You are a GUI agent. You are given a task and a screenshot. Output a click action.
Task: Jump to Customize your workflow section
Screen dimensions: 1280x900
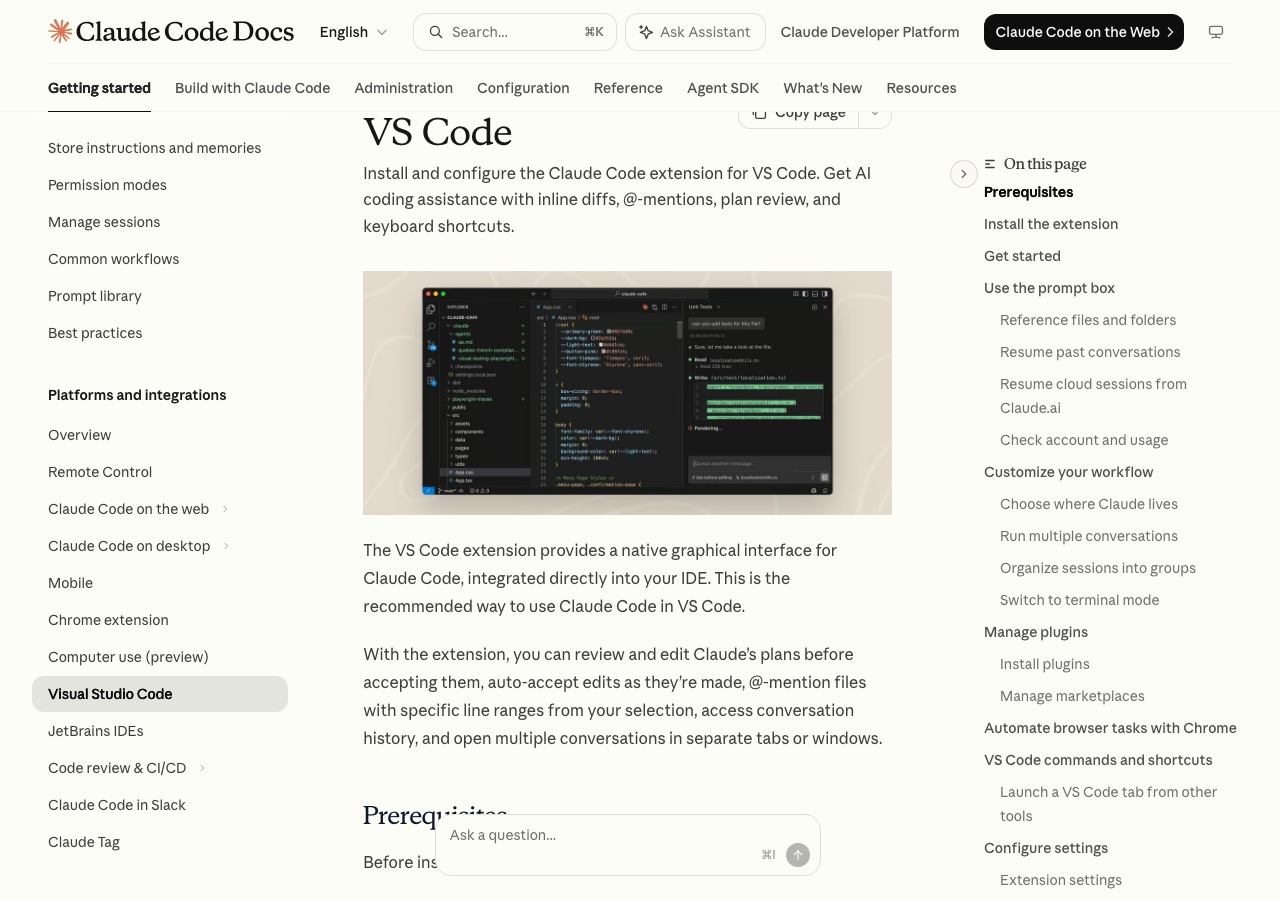(1068, 472)
